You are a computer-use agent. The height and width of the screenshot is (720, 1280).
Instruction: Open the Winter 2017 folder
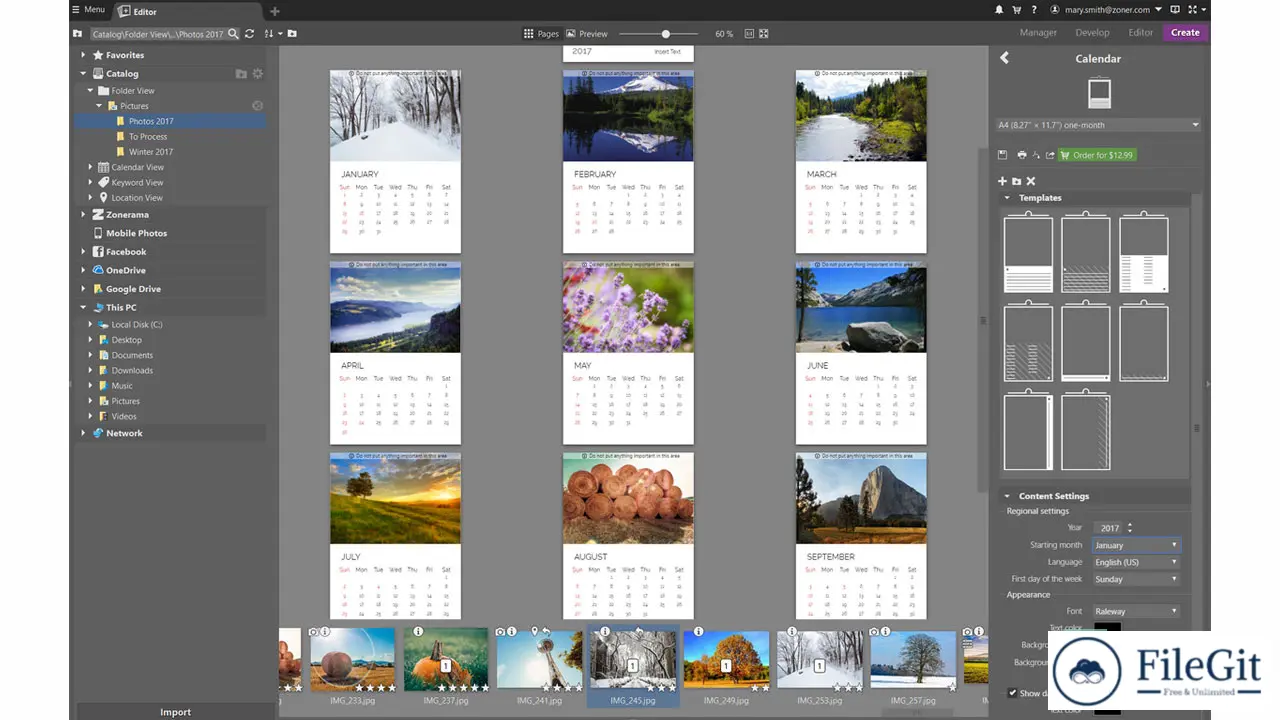click(x=151, y=152)
